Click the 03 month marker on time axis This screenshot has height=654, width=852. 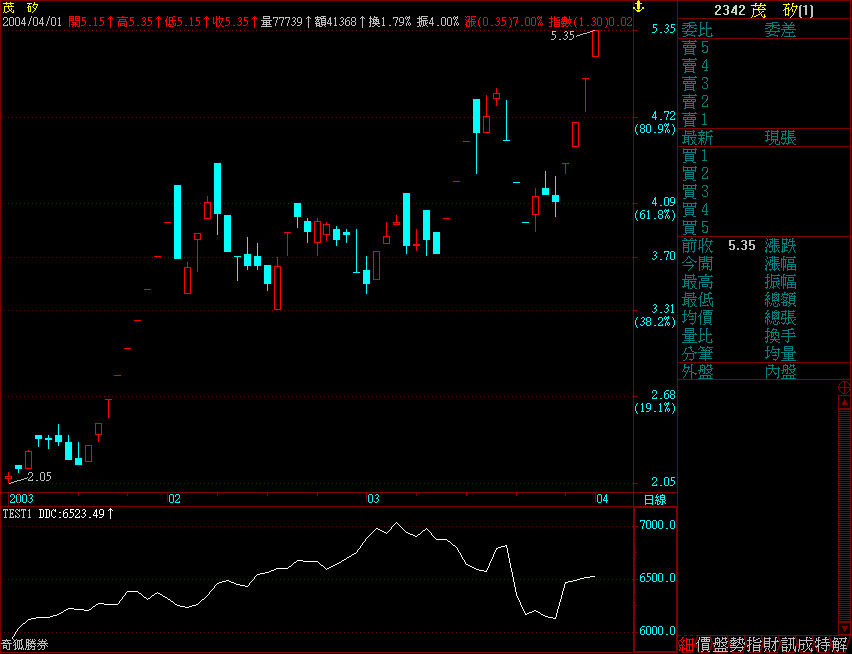click(373, 498)
